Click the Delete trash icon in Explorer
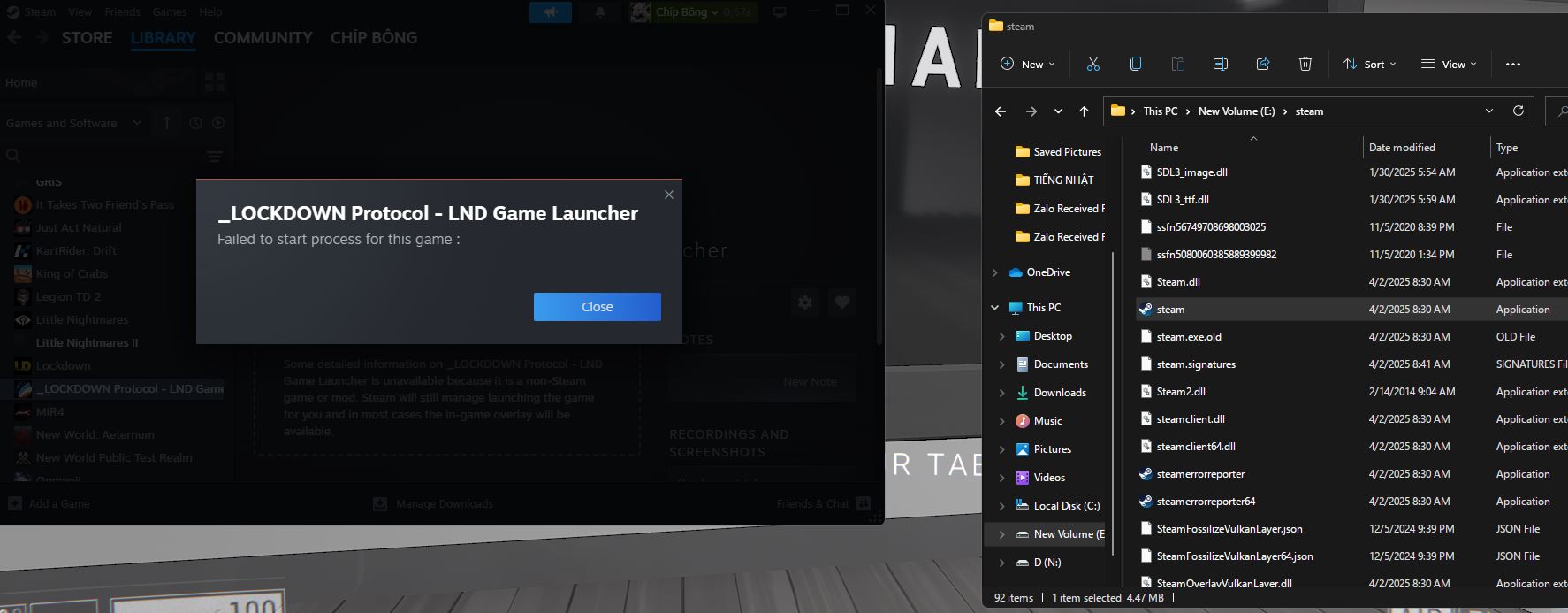Viewport: 1568px width, 613px height. (1305, 64)
